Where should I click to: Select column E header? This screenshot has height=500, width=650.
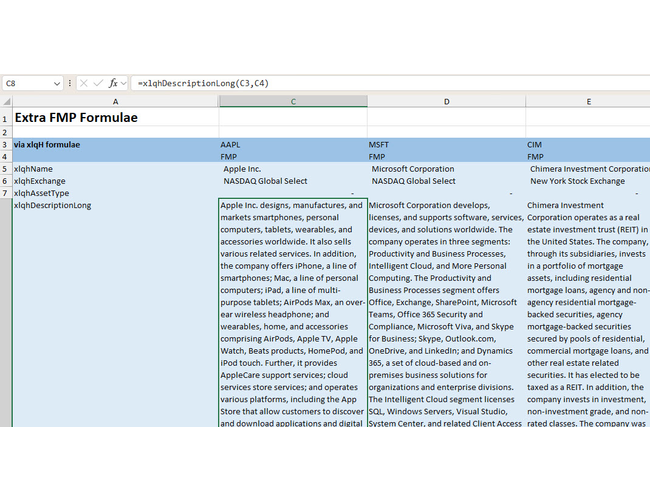588,102
